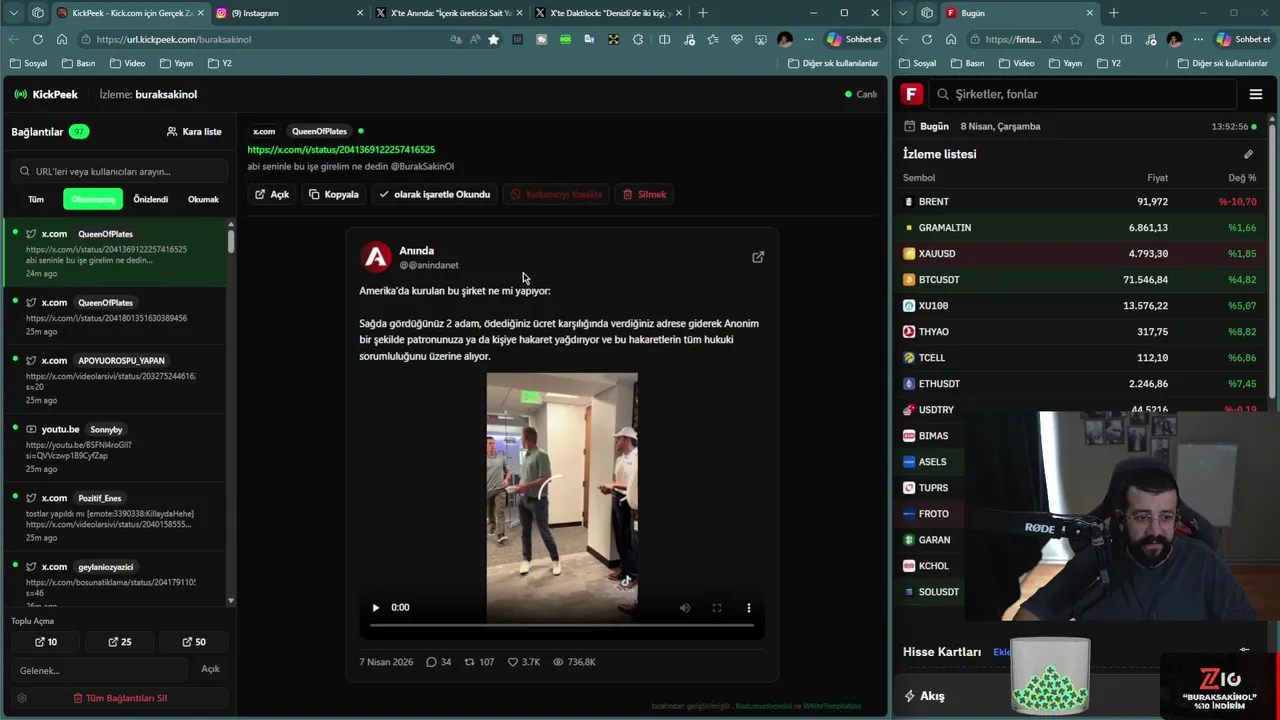Mark the link as read (olarak işaretle Okundu)
The image size is (1280, 720).
(435, 194)
